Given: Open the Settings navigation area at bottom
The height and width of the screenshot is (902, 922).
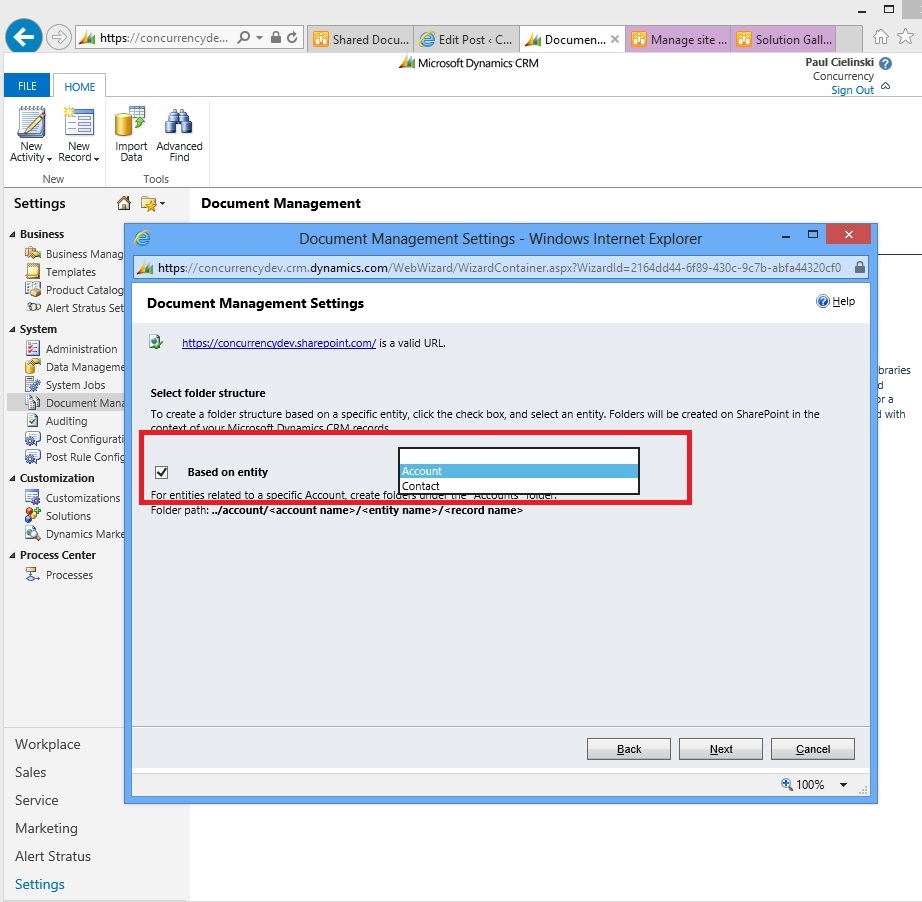Looking at the screenshot, I should [39, 884].
